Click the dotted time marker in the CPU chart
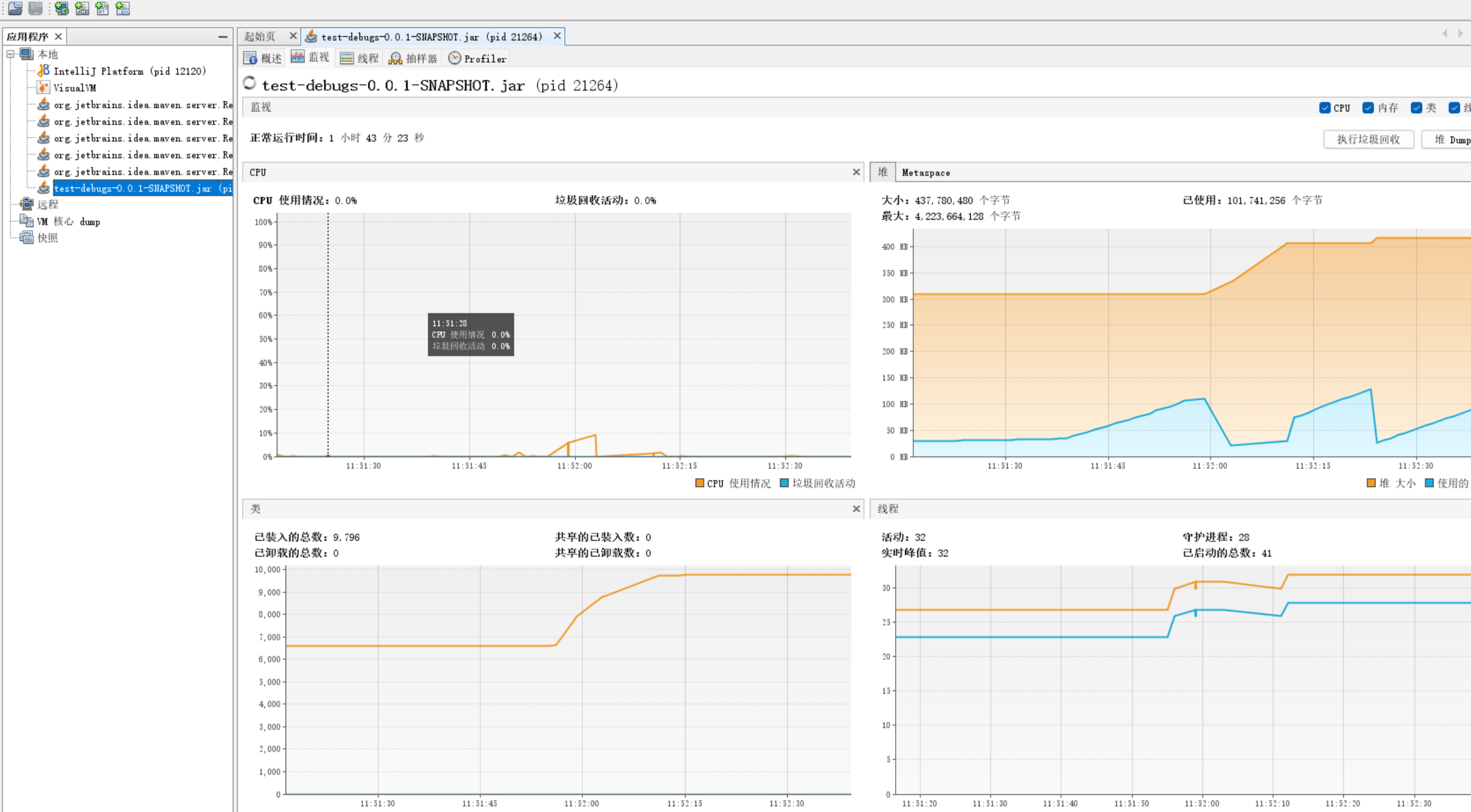The height and width of the screenshot is (812, 1471). point(328,334)
